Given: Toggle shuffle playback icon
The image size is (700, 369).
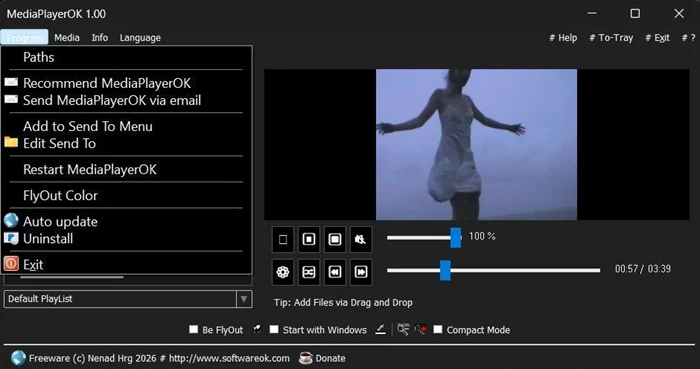Looking at the screenshot, I should 309,272.
